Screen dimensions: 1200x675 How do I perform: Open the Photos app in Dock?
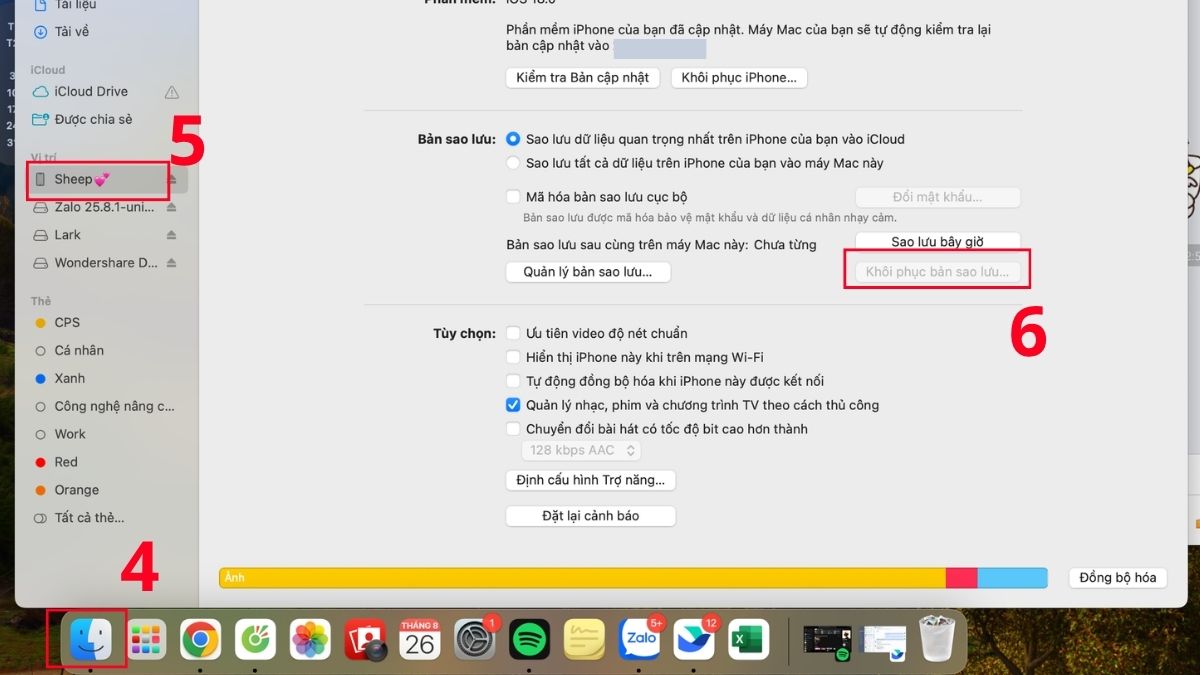click(x=310, y=639)
